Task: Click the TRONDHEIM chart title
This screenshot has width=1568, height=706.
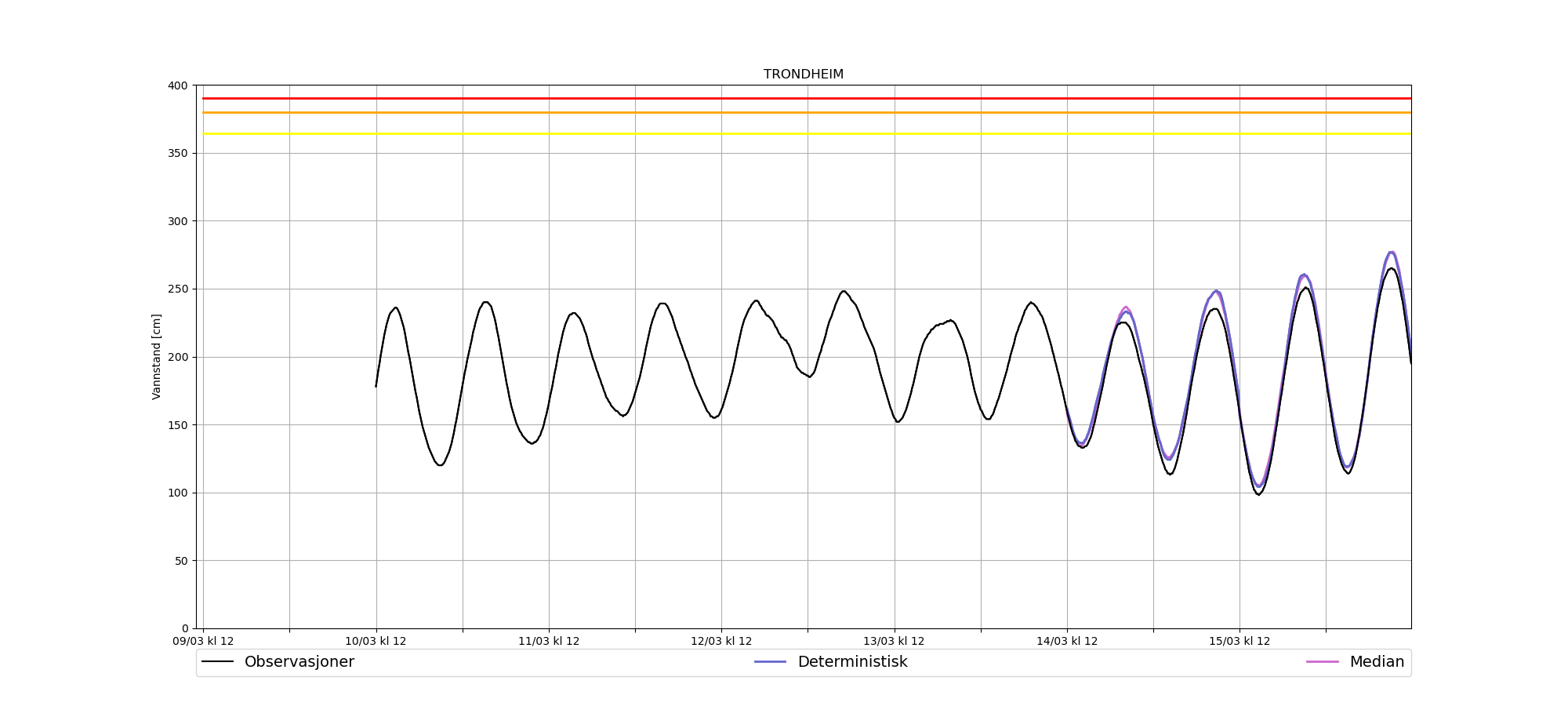Action: (803, 75)
